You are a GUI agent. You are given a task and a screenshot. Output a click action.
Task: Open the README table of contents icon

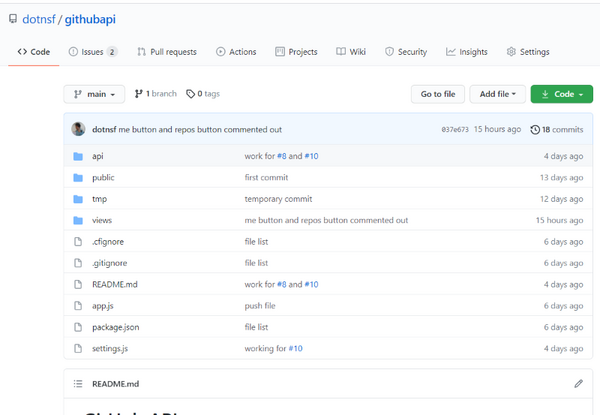pos(78,384)
